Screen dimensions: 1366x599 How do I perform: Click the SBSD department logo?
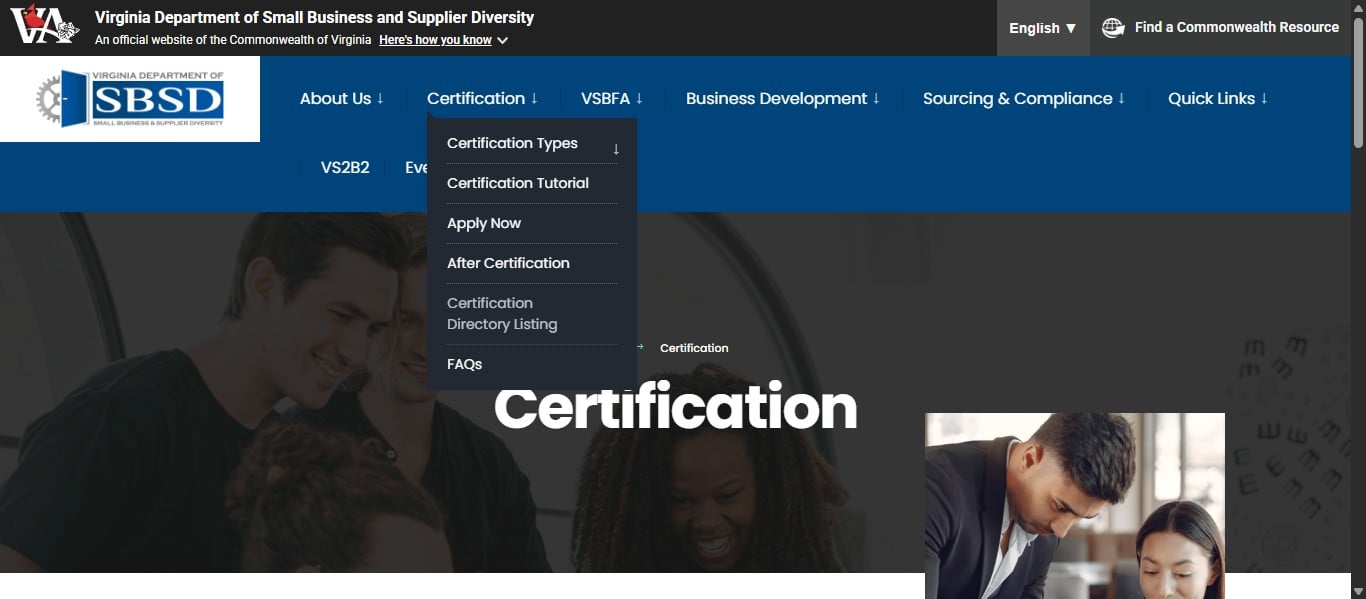pyautogui.click(x=130, y=99)
